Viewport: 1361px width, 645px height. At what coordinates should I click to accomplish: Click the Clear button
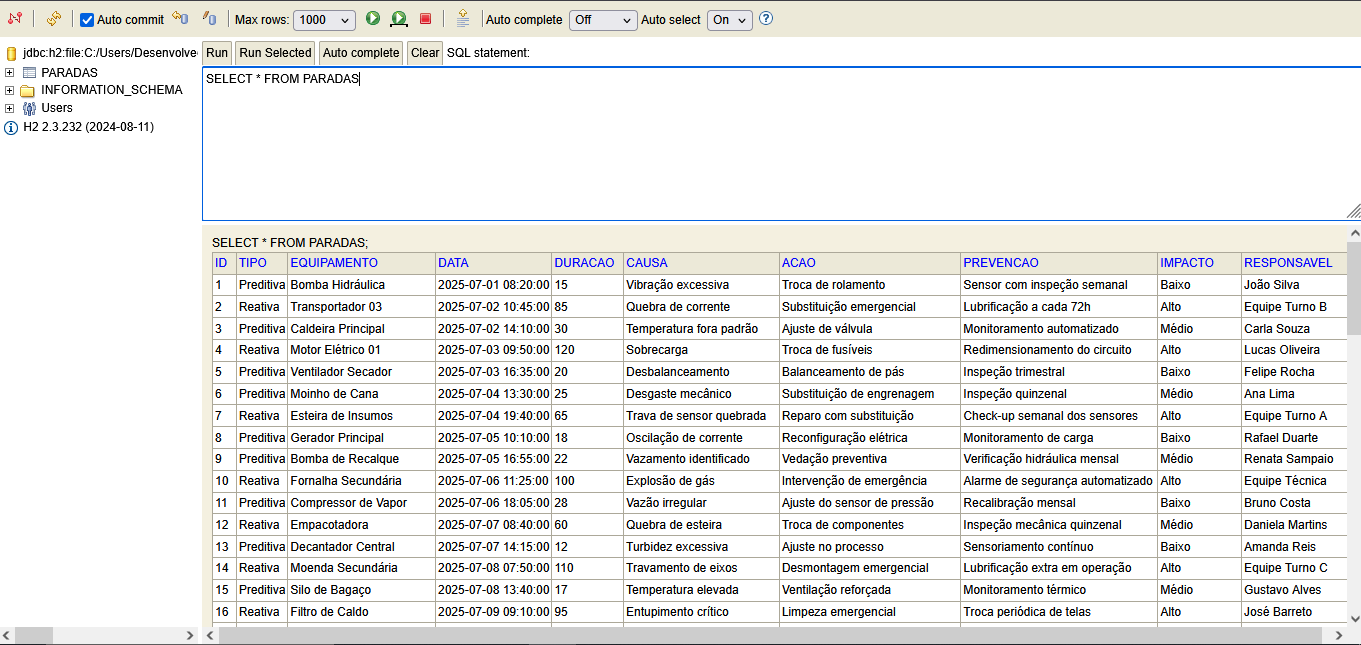pos(425,53)
